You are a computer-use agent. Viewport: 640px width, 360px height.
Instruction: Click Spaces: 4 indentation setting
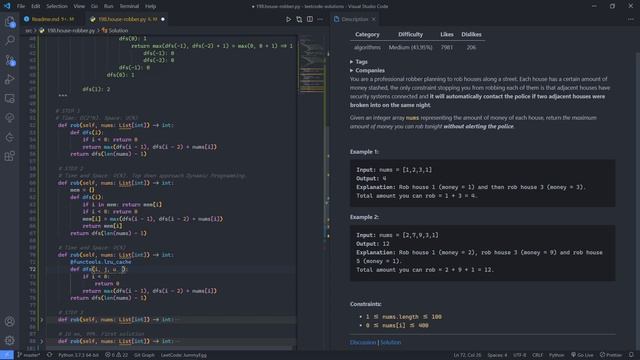(x=497, y=355)
